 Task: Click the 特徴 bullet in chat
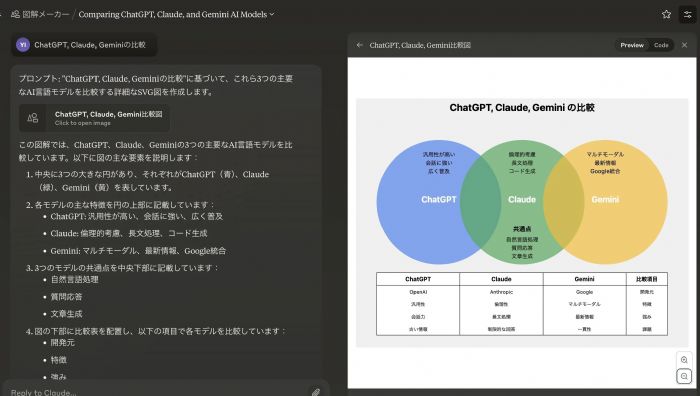click(58, 360)
